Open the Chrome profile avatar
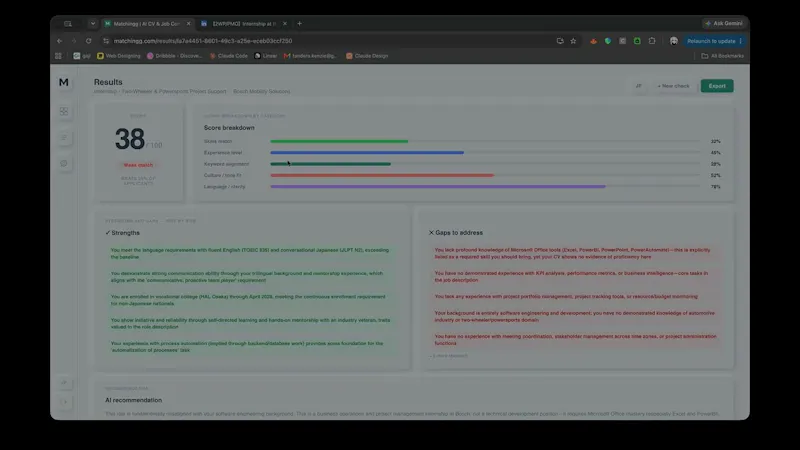800x450 pixels. [673, 41]
